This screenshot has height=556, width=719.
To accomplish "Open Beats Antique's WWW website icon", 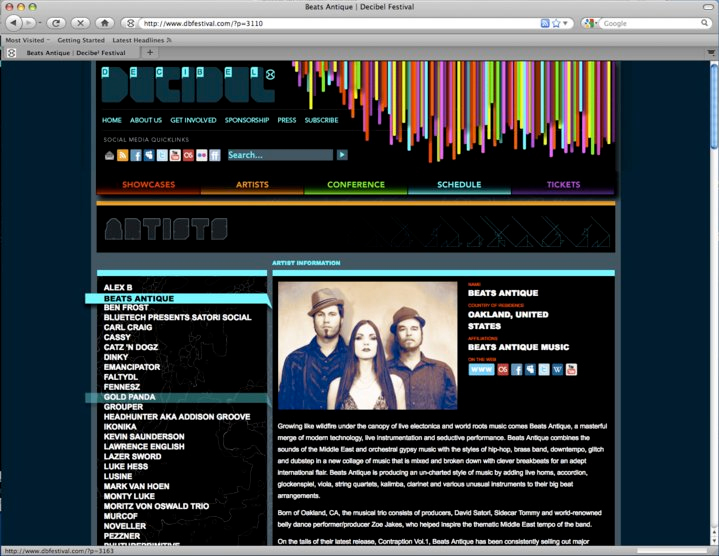I will pyautogui.click(x=481, y=369).
